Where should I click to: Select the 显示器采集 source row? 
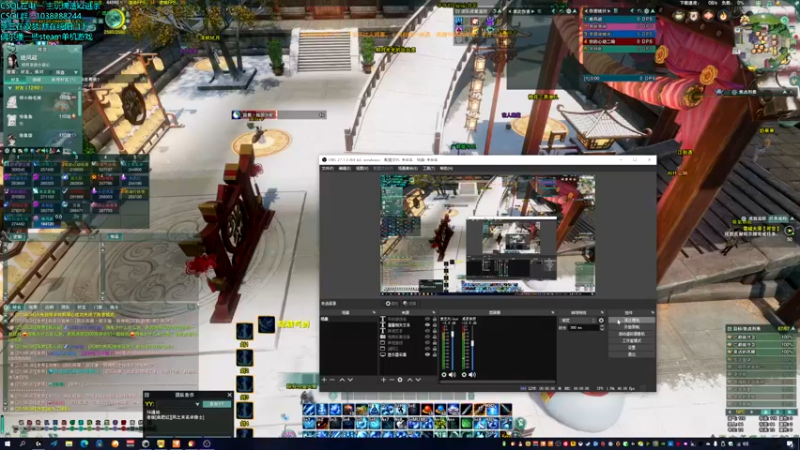click(409, 355)
